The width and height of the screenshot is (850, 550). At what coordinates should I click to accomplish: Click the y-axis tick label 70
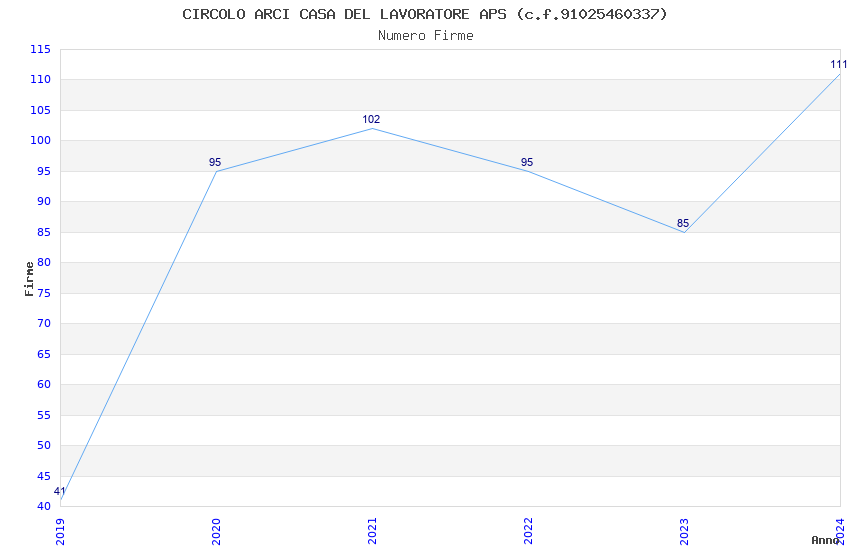point(43,323)
